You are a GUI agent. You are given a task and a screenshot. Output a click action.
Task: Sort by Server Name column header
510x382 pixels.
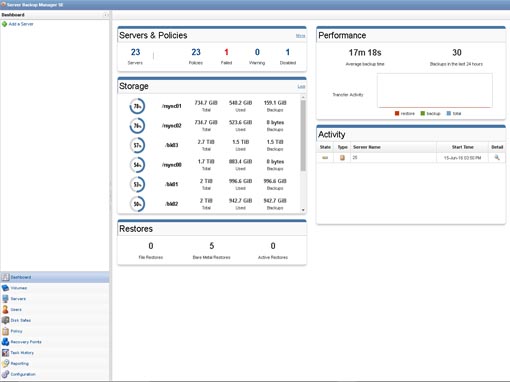[393, 147]
